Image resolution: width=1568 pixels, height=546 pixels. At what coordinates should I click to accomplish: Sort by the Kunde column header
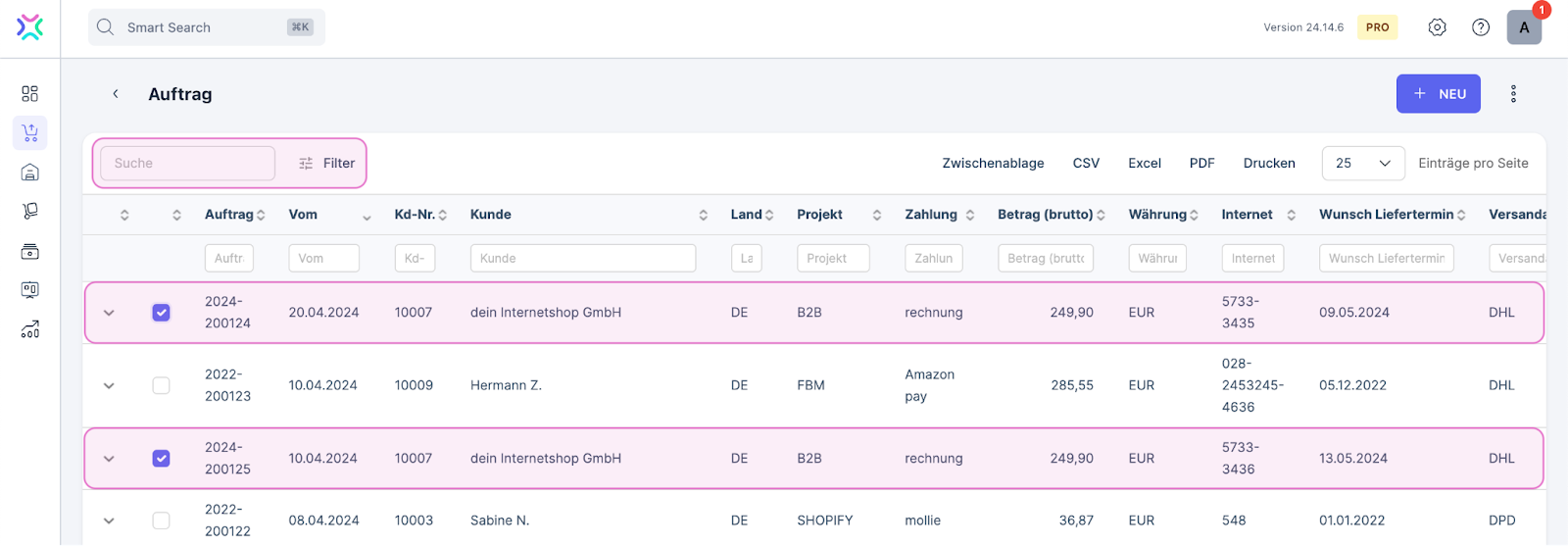[491, 215]
